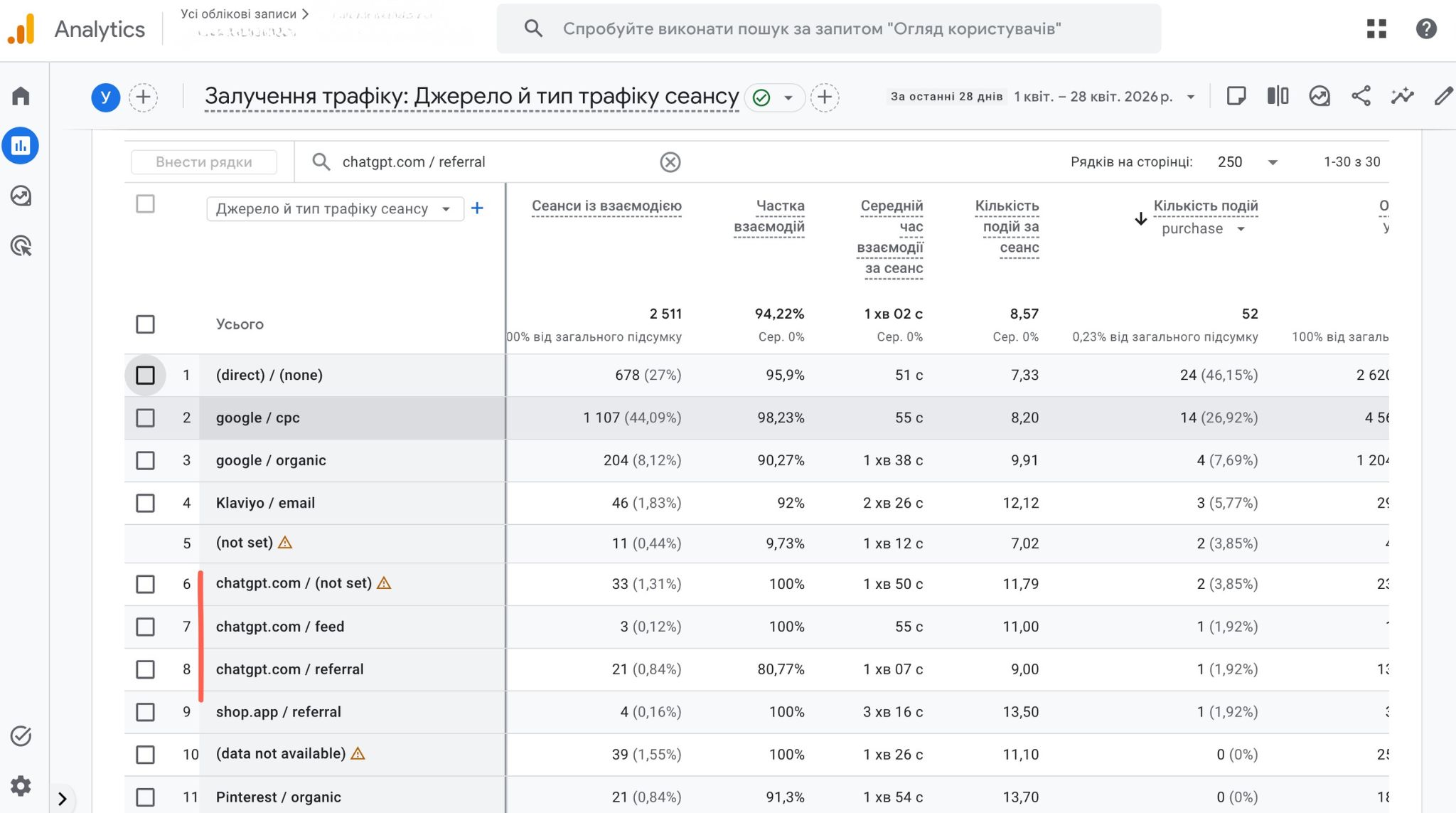Click warning icon on (data not available)
1456x813 pixels.
coord(358,753)
